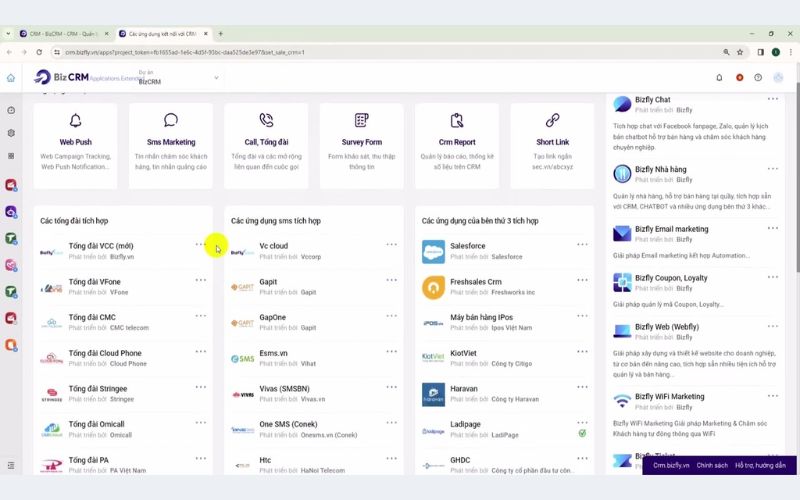
Task: Click the Bizfly Coupon, Loyalty icon
Action: (622, 283)
